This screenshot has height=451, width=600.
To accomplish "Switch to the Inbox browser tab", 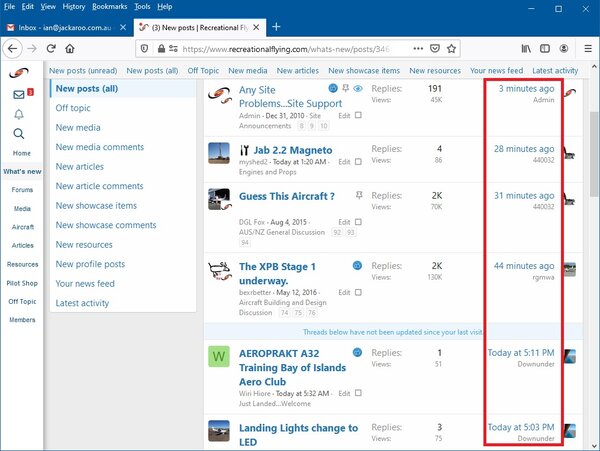I will coord(70,26).
